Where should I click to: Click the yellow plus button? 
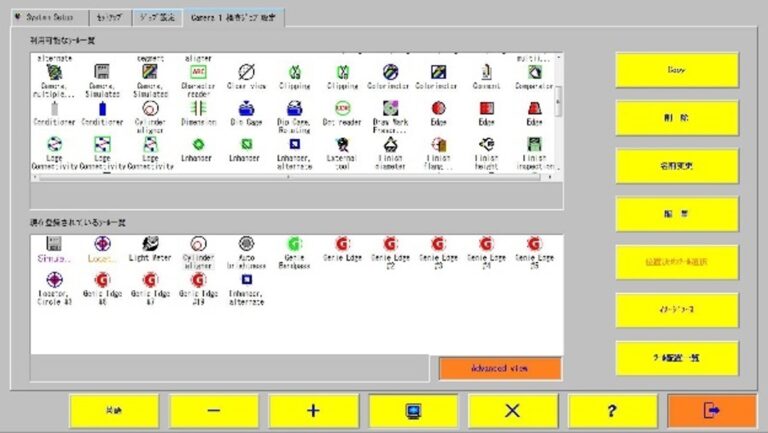pos(313,410)
